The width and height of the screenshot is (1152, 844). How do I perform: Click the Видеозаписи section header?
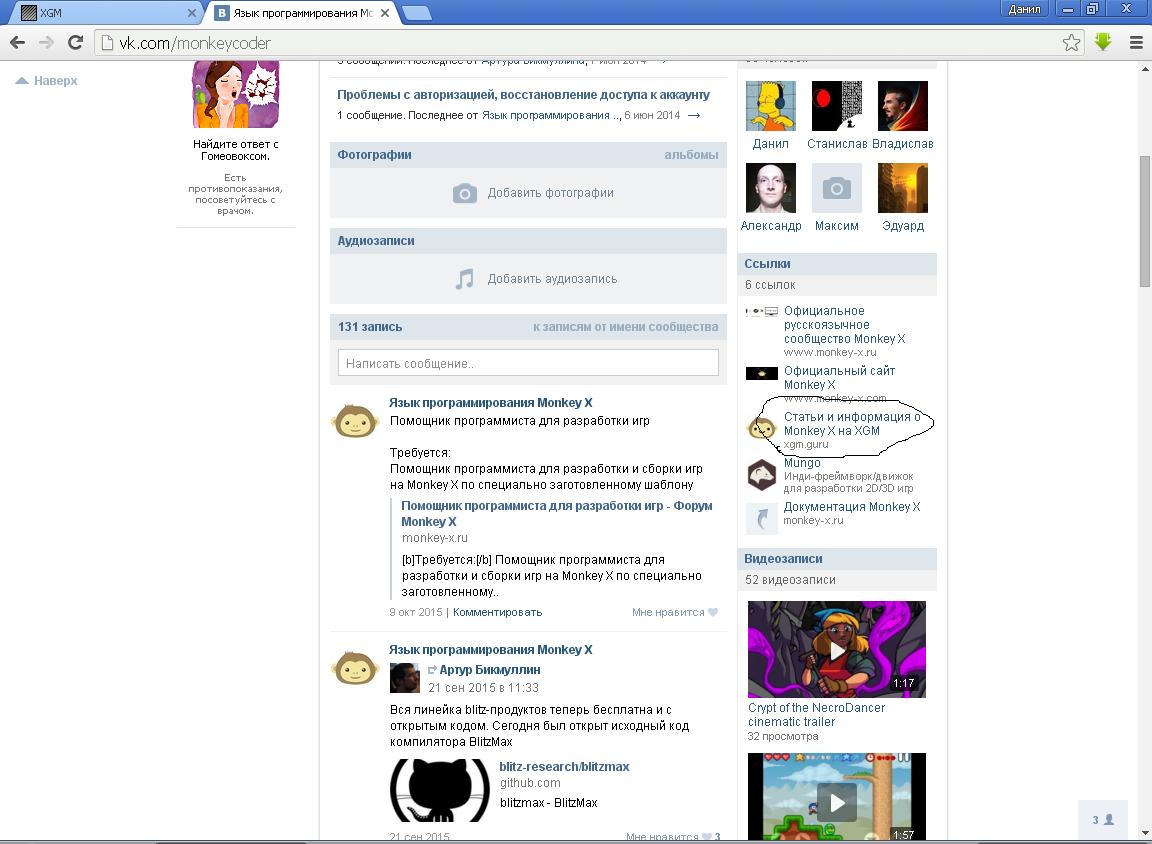783,558
